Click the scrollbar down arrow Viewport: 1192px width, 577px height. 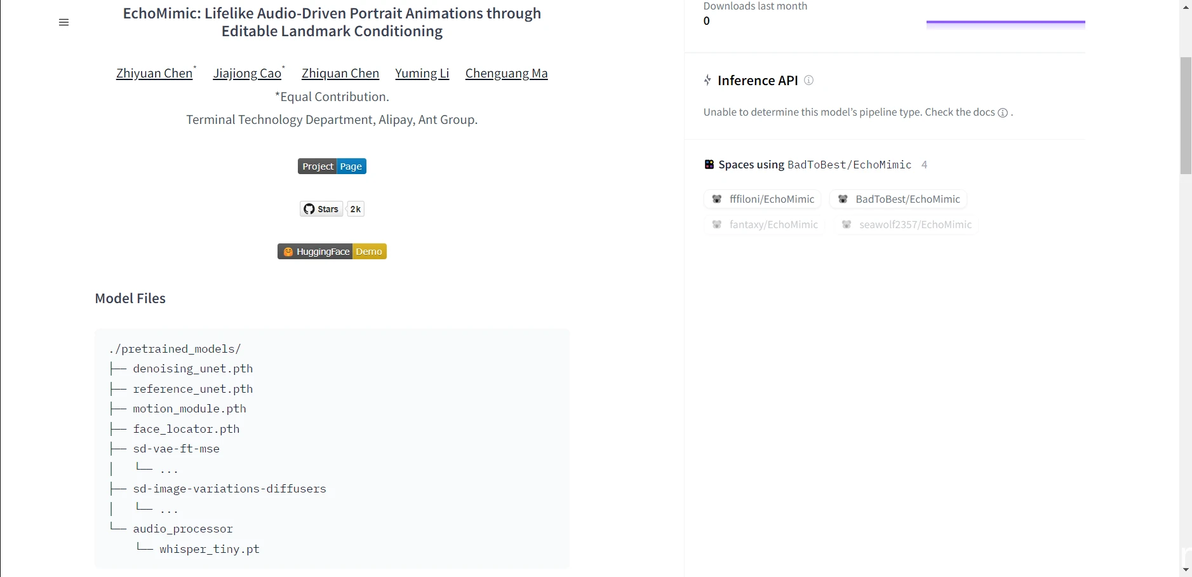(x=1185, y=569)
